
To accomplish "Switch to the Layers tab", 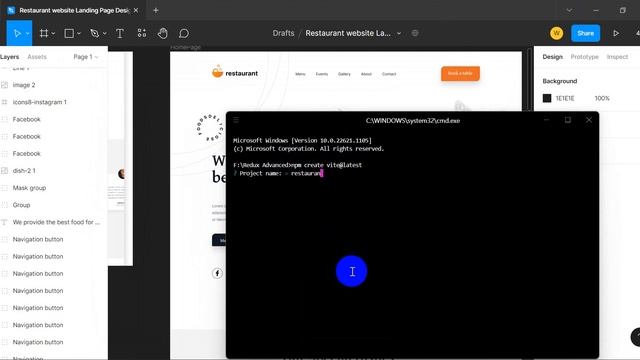I will click(x=9, y=57).
